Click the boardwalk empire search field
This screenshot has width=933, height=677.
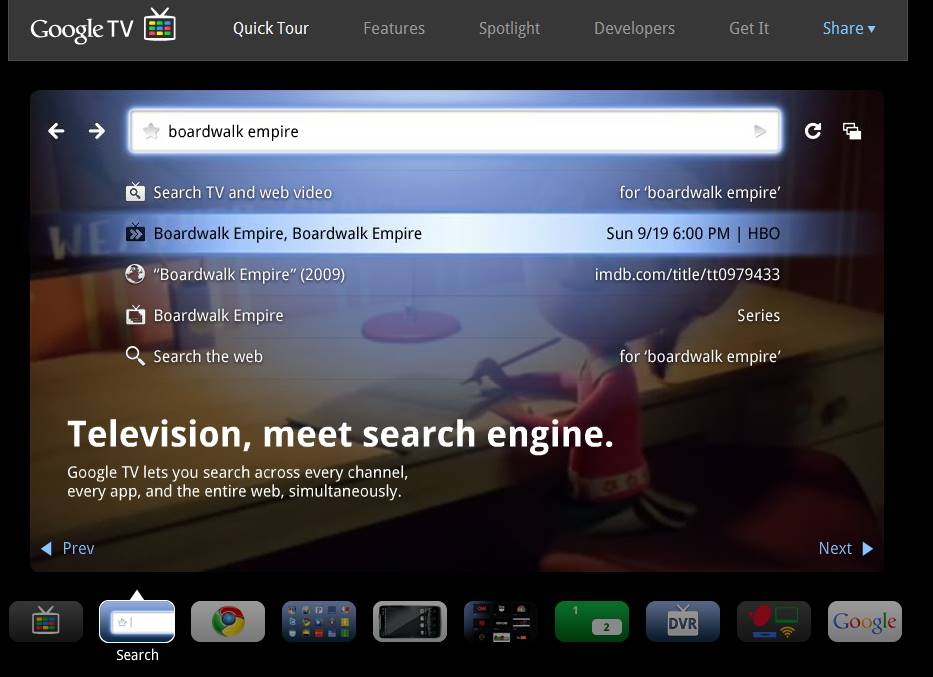[x=455, y=131]
